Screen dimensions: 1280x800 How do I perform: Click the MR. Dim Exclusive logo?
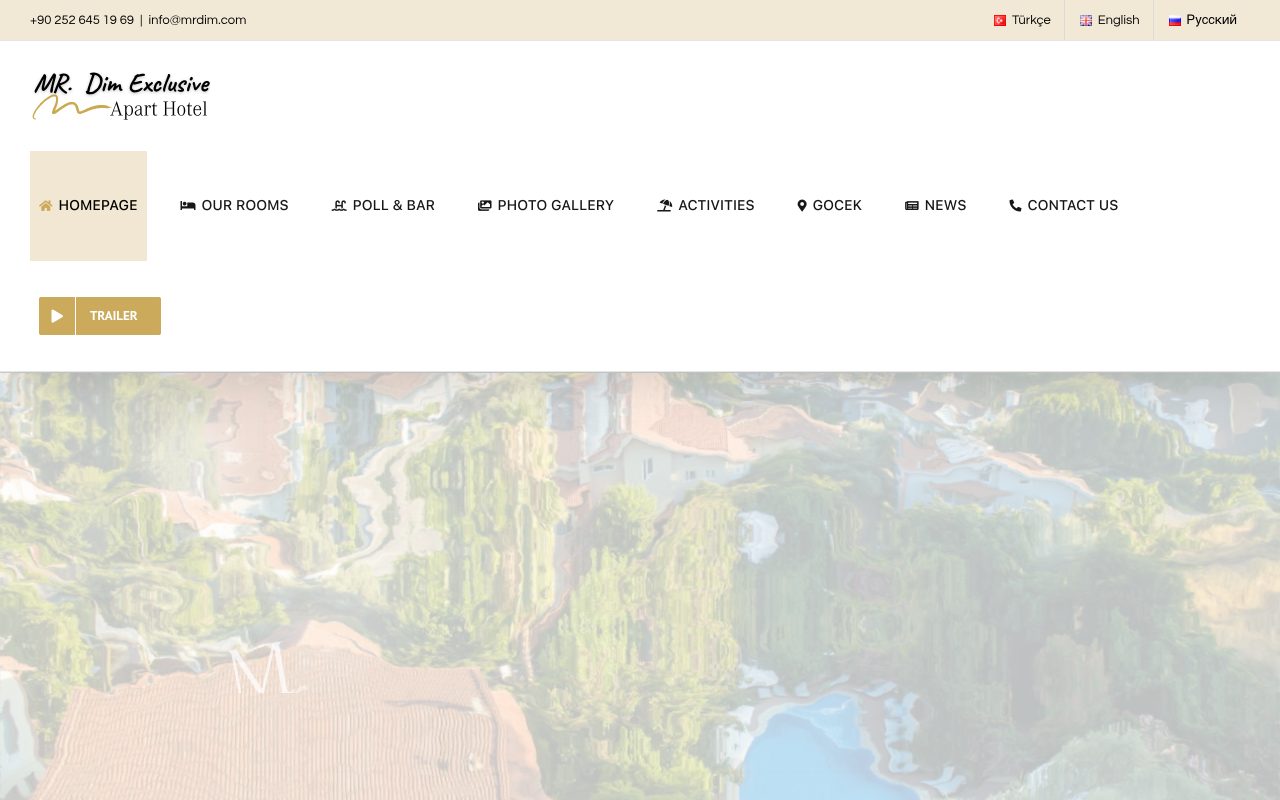click(121, 96)
